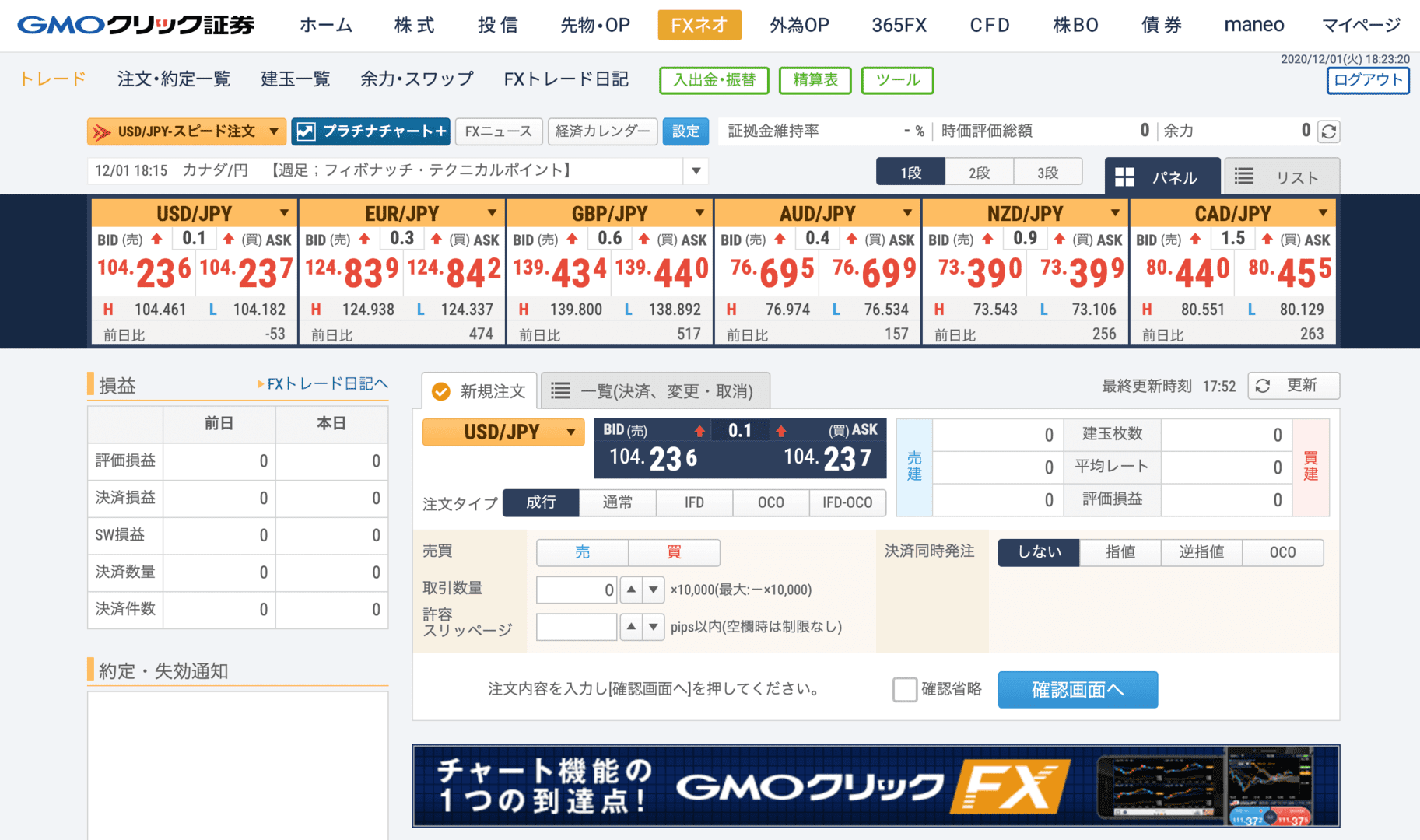Expand the news headline dropdown arrow

tap(696, 170)
